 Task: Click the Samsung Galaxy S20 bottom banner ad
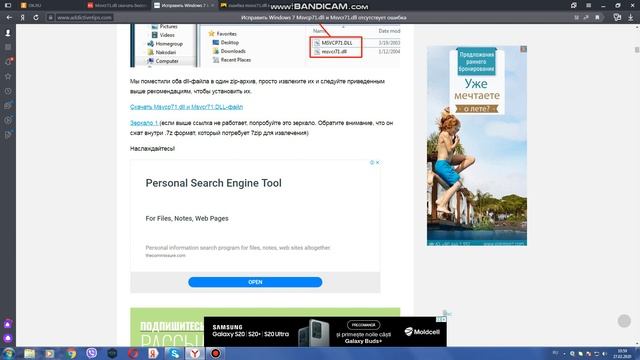(325, 331)
